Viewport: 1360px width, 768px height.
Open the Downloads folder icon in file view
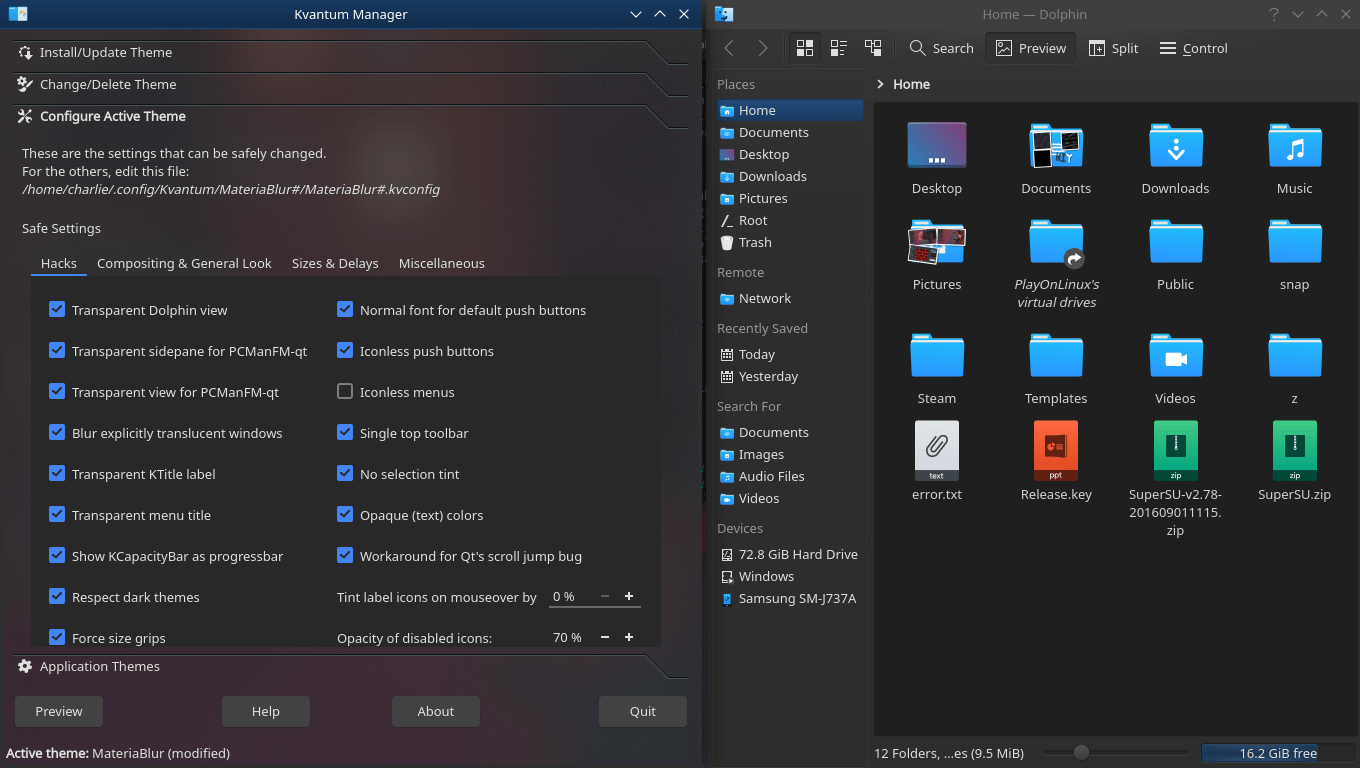(1175, 146)
